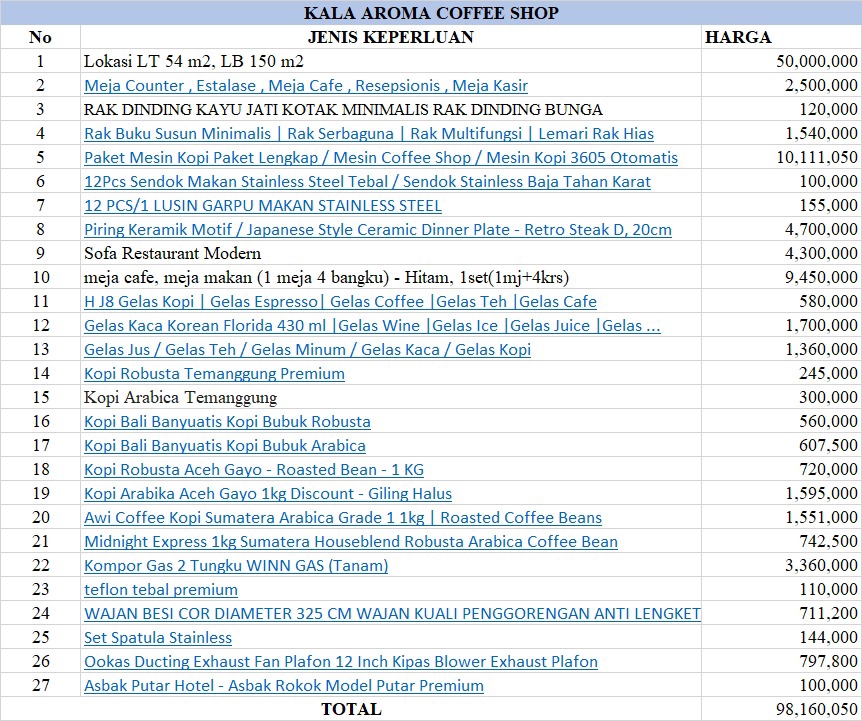
Task: Select the price 245,000
Action: pos(781,373)
